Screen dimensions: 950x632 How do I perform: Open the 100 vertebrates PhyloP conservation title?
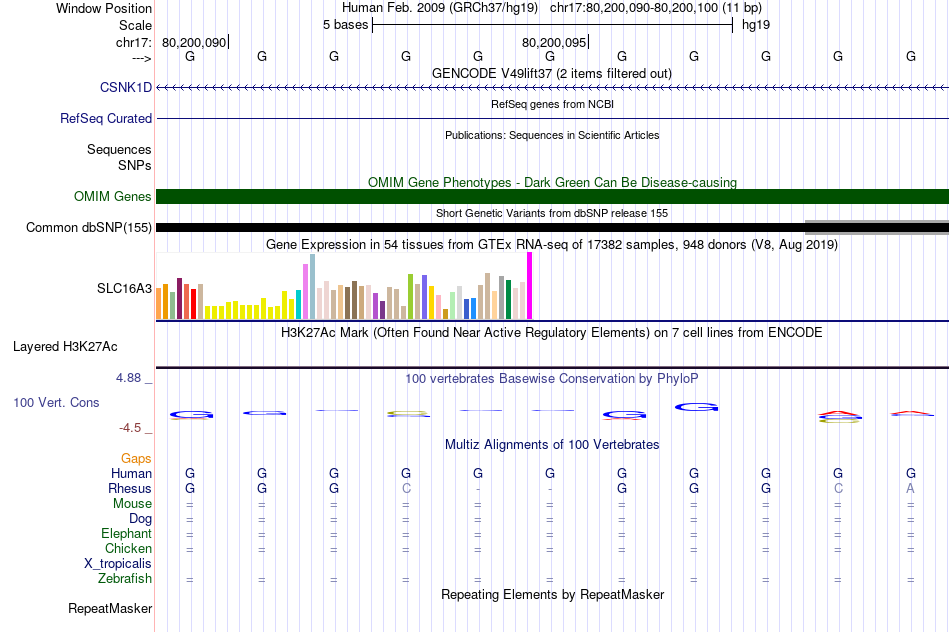click(x=552, y=379)
